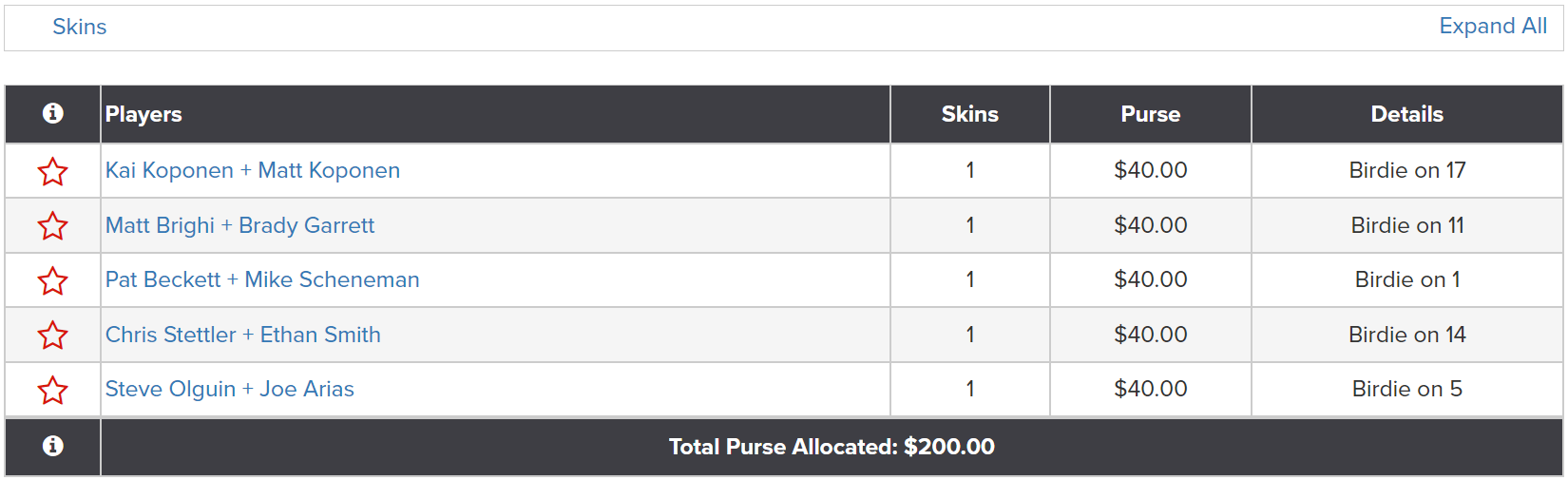Toggle the star for Kai Koponen + Matt Koponen
Viewport: 1568px width, 480px height.
(53, 171)
